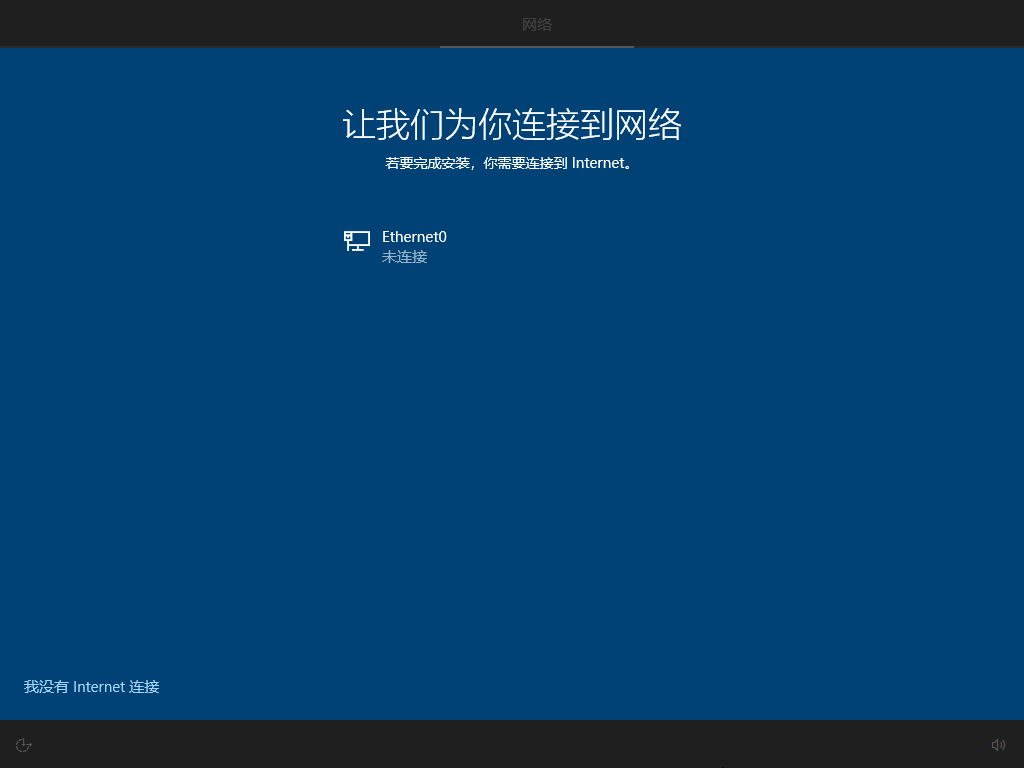Select the 网络 tab at top
This screenshot has height=768, width=1024.
click(537, 25)
